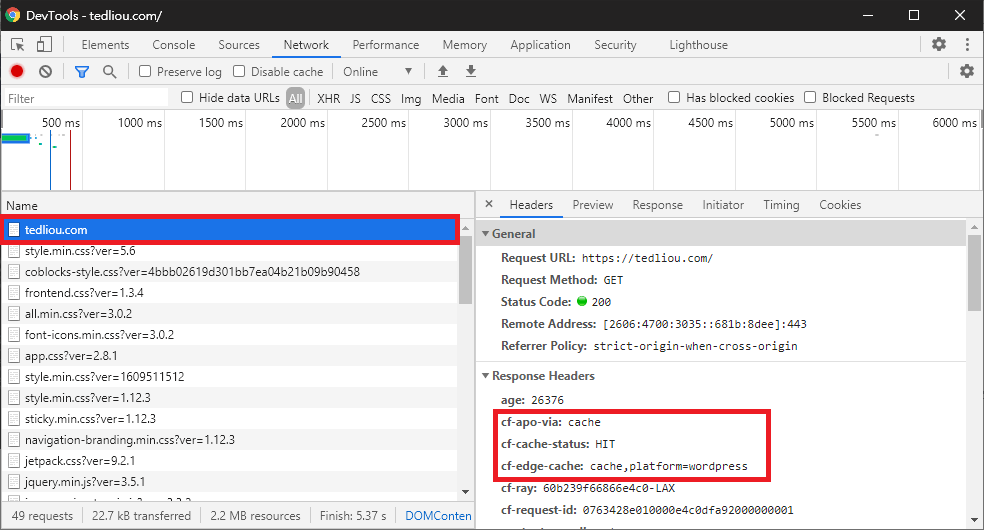The image size is (984, 530).
Task: Go to the Sources tab
Action: 239,45
